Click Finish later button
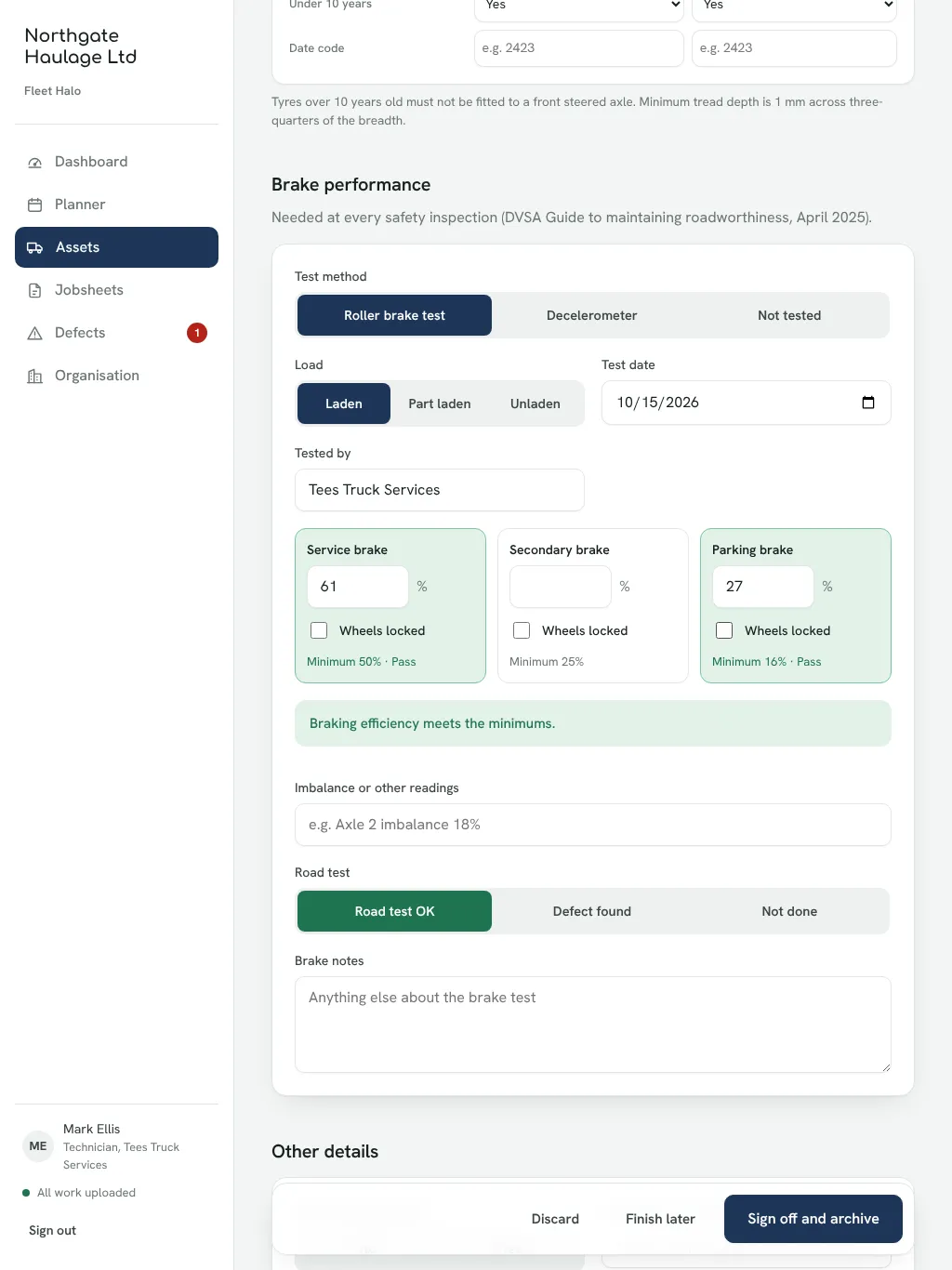Screen dimensions: 952x1270 (660, 1219)
